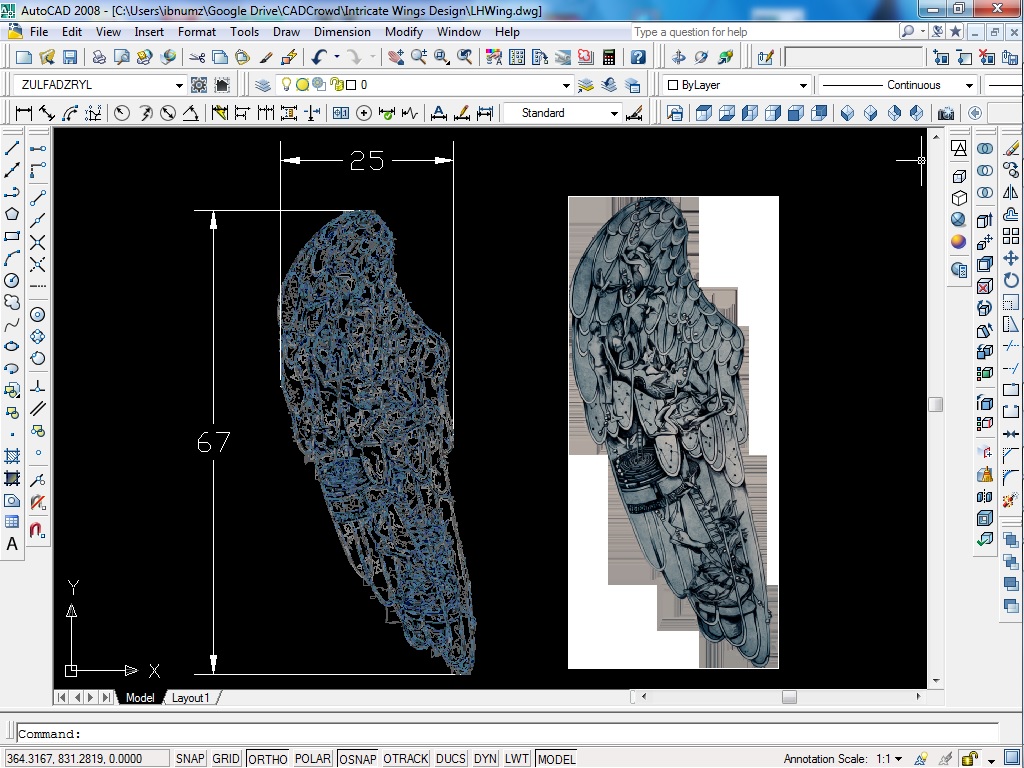This screenshot has width=1024, height=768.
Task: Open the Layer Properties Manager icon
Action: pos(263,85)
